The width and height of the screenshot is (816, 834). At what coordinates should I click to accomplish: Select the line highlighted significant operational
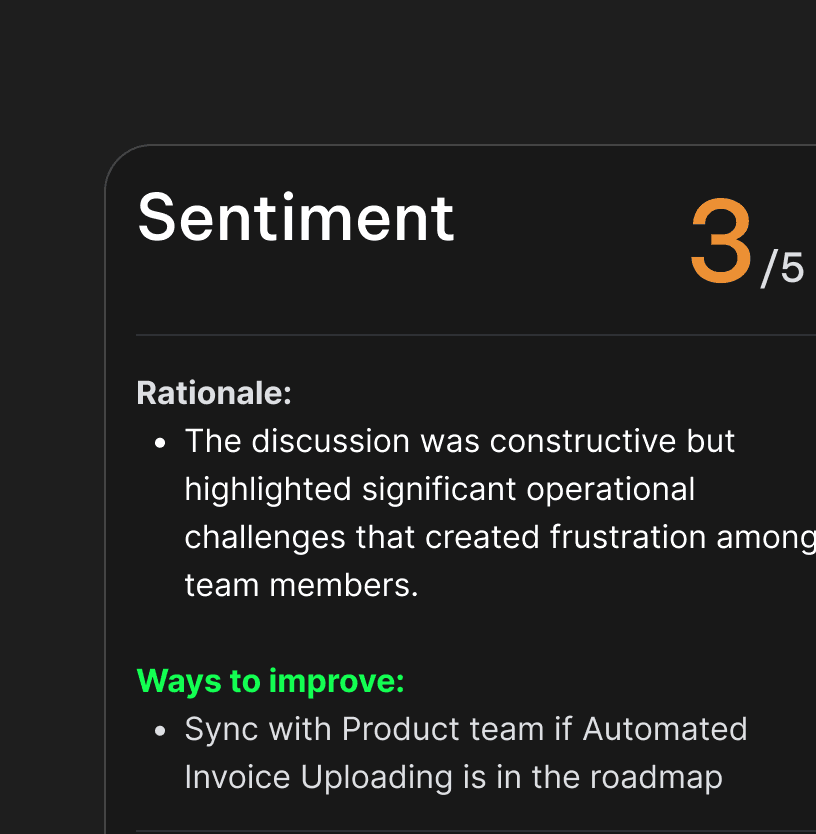[x=439, y=489]
